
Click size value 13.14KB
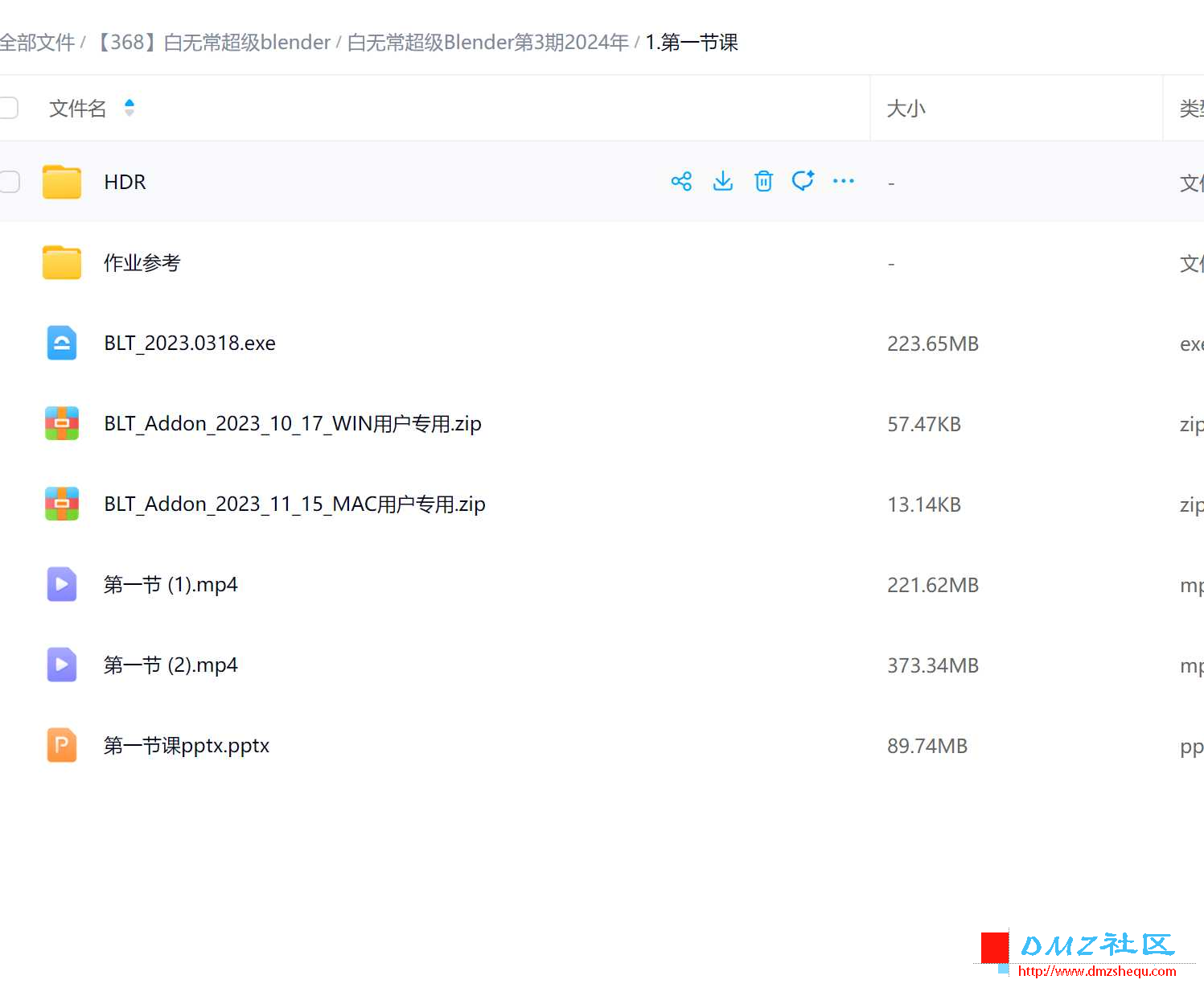(924, 504)
